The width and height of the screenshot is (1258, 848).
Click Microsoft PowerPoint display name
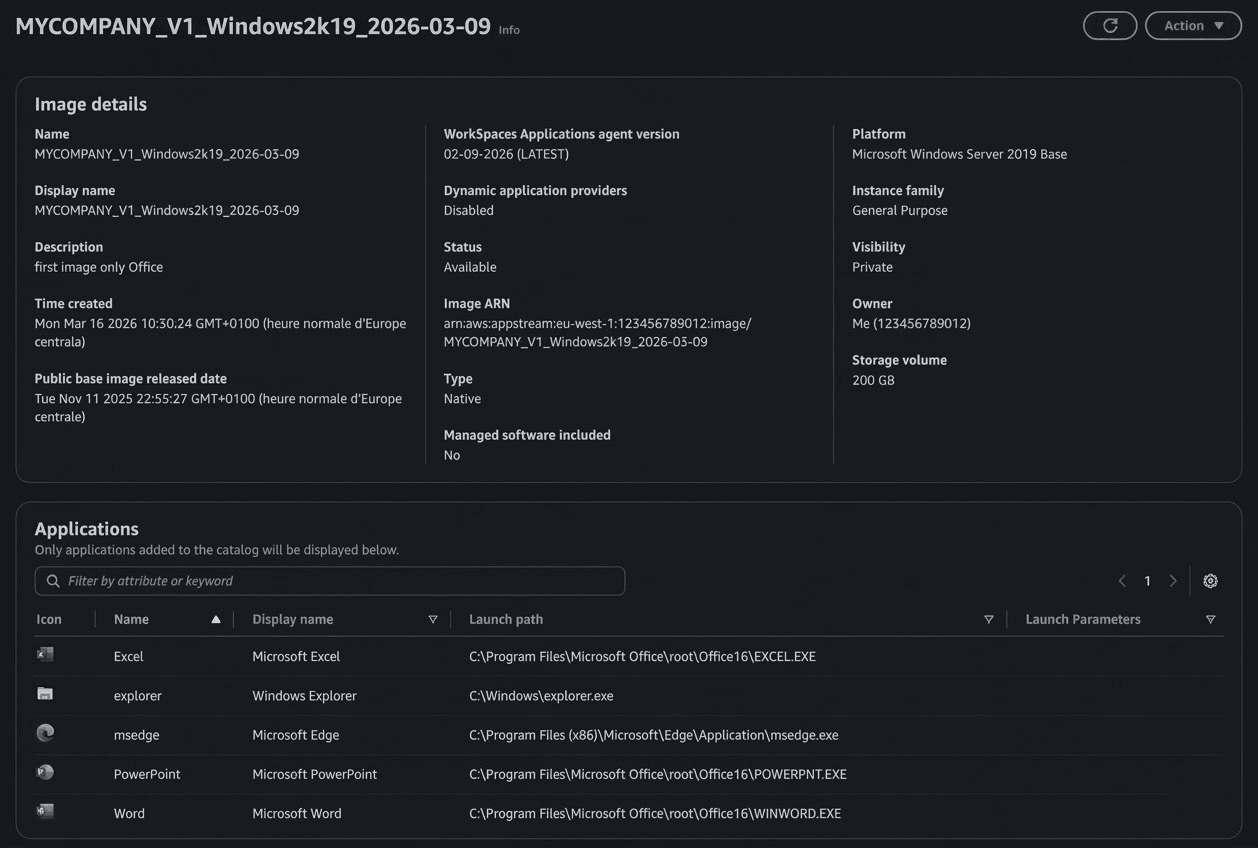[x=315, y=774]
